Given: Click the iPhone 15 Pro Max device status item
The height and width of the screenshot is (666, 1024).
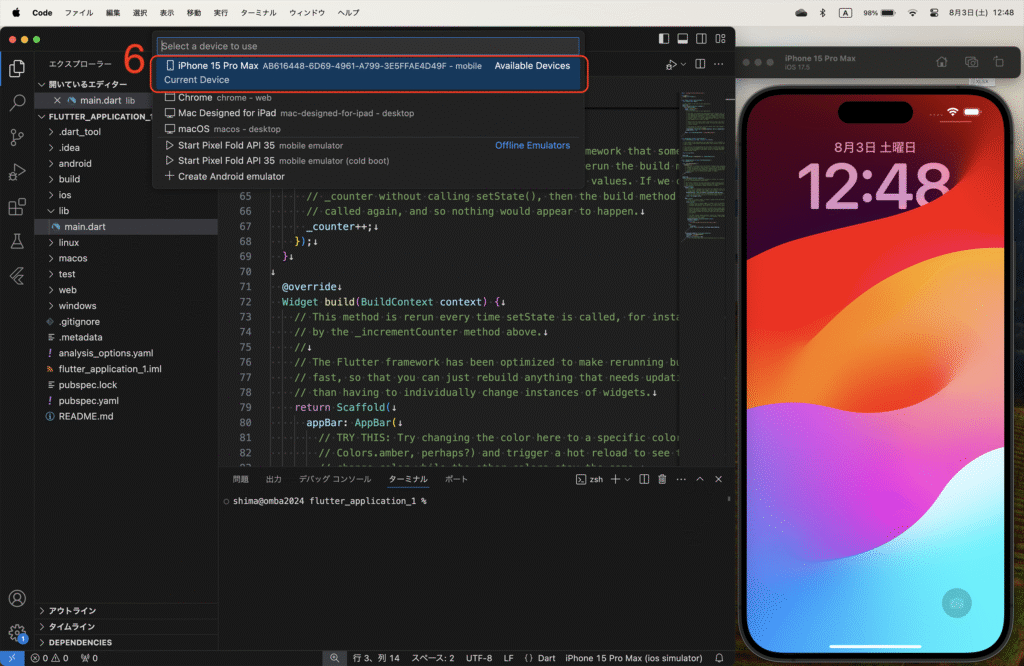Looking at the screenshot, I should coord(633,658).
